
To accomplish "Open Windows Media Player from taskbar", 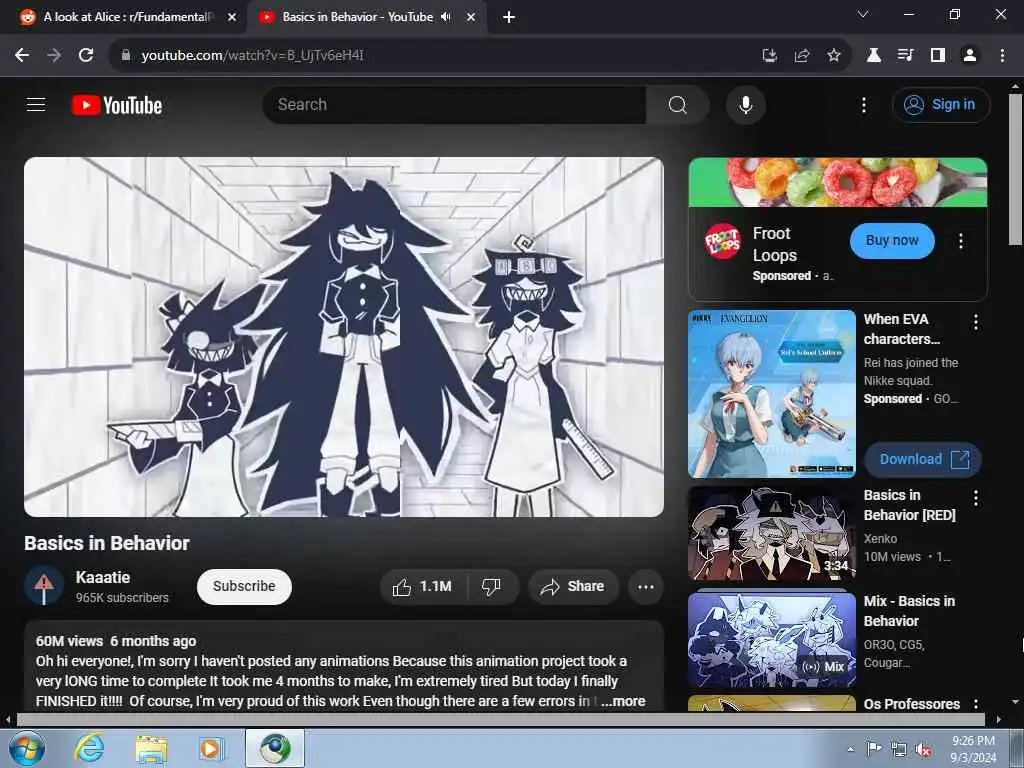I will coord(212,748).
